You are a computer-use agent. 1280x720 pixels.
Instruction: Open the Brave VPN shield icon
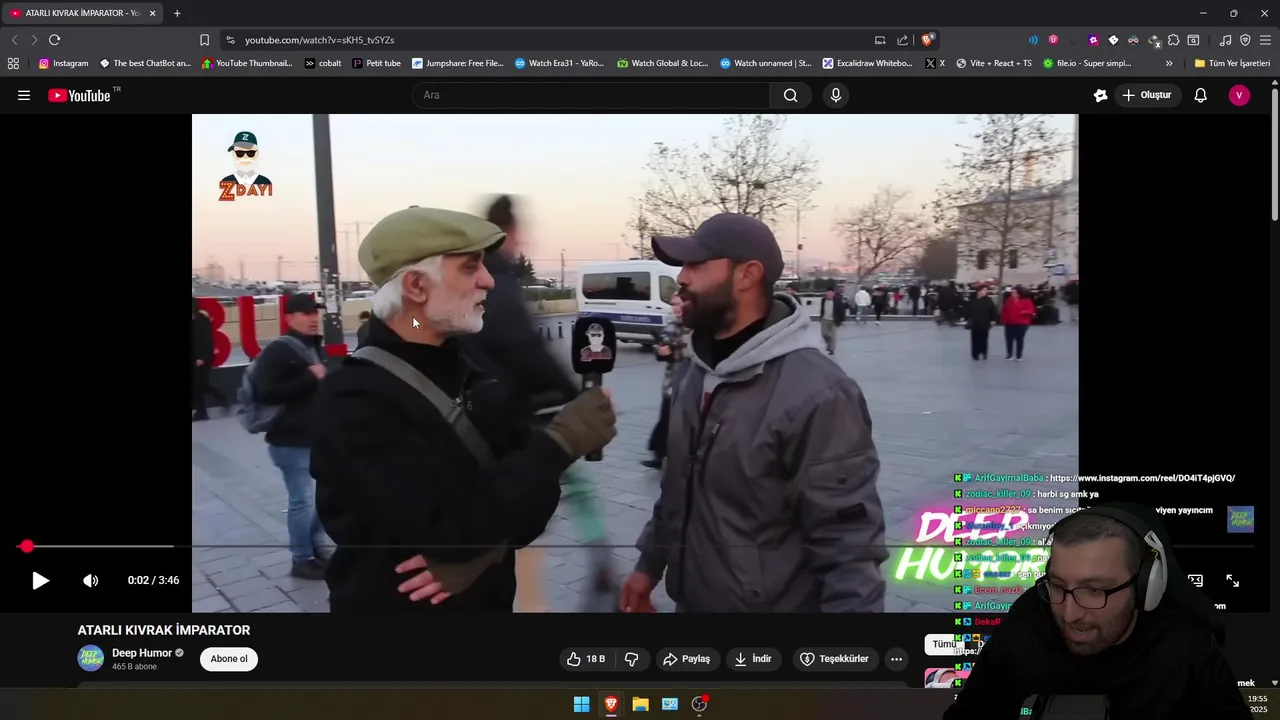[1245, 40]
